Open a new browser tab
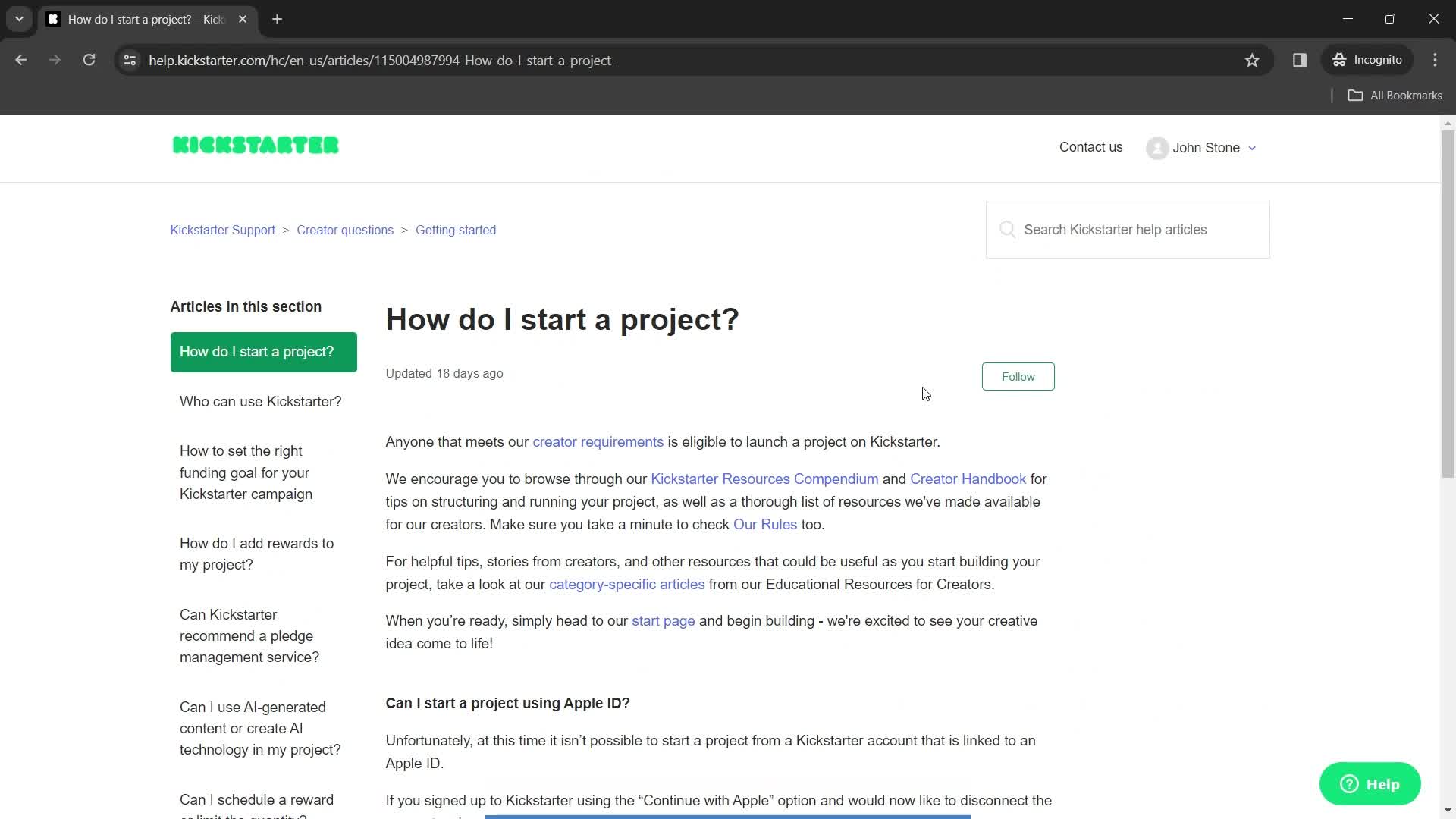This screenshot has width=1456, height=819. (278, 19)
